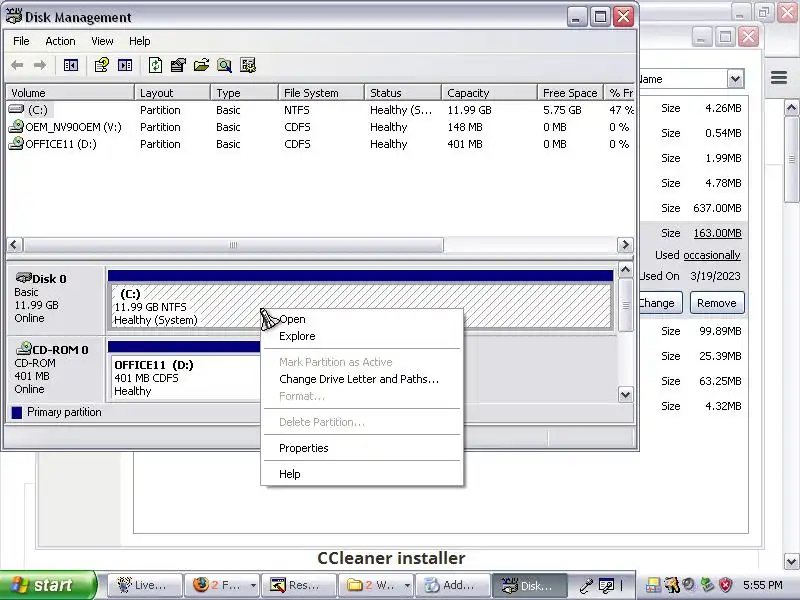Click the Disk Management title bar icon

coord(13,16)
